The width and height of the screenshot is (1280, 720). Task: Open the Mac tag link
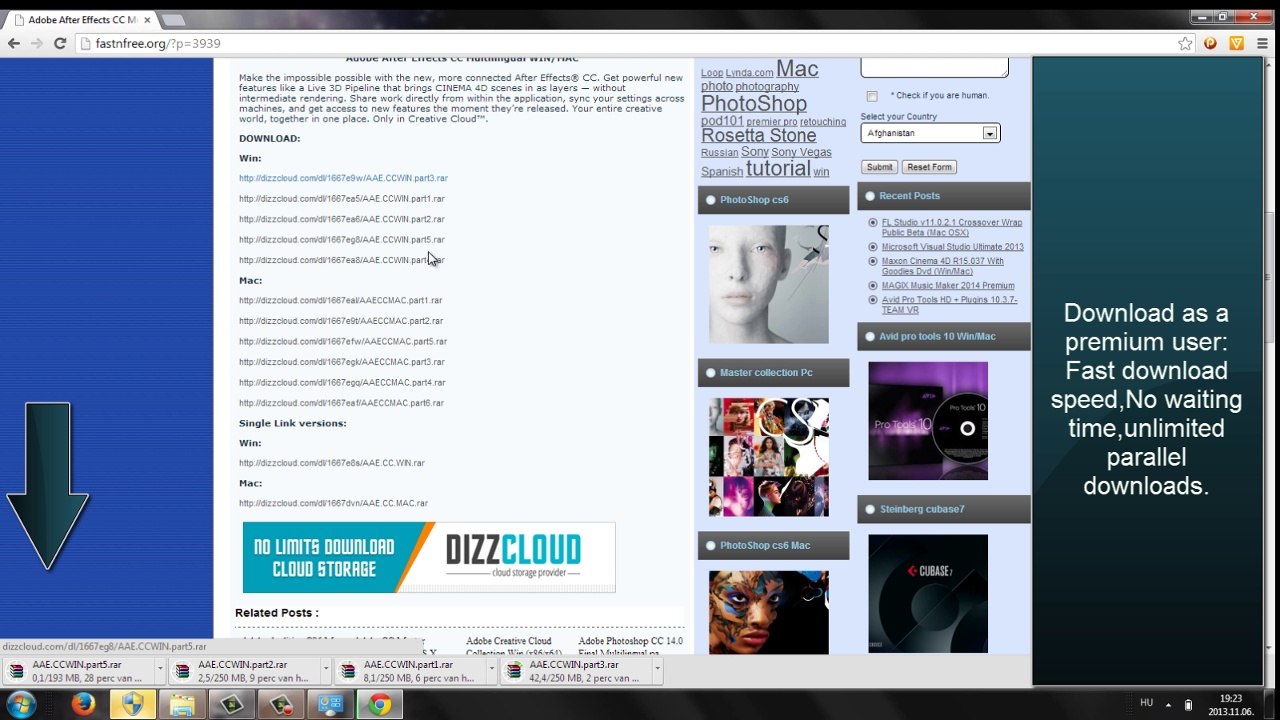click(797, 69)
